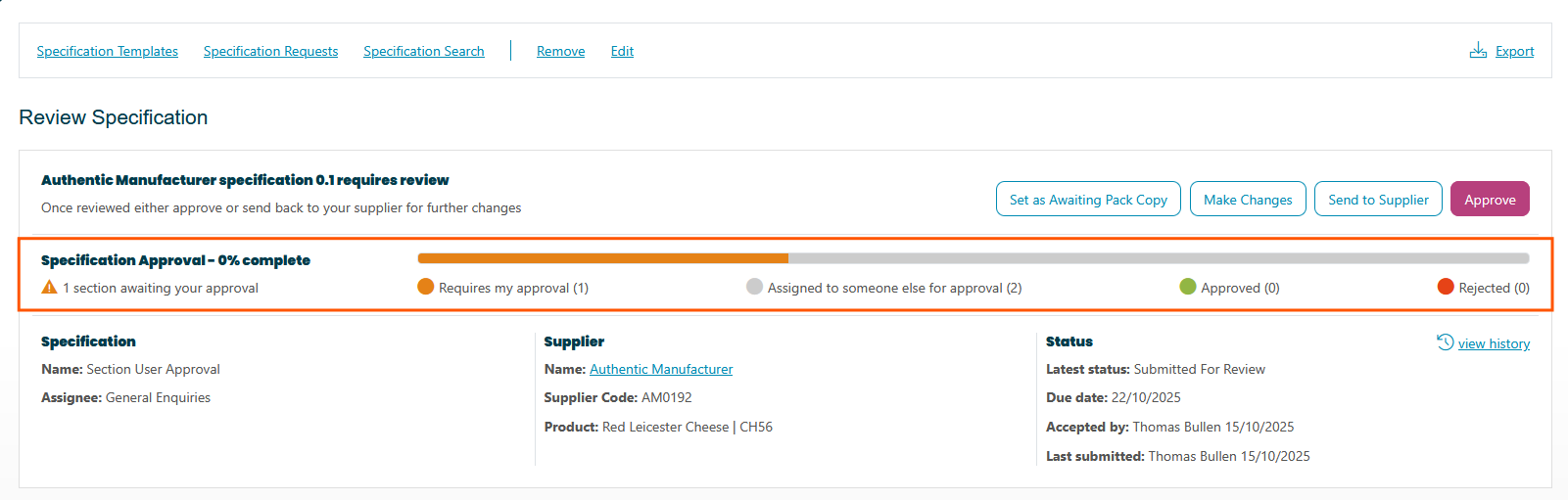Click Send to Supplier button
This screenshot has width=1568, height=500.
pos(1378,200)
